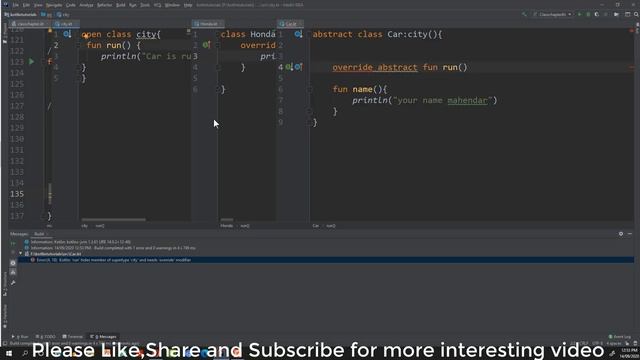
Task: Click the wrench settings icon in Messages sidebar
Action: coord(13,282)
